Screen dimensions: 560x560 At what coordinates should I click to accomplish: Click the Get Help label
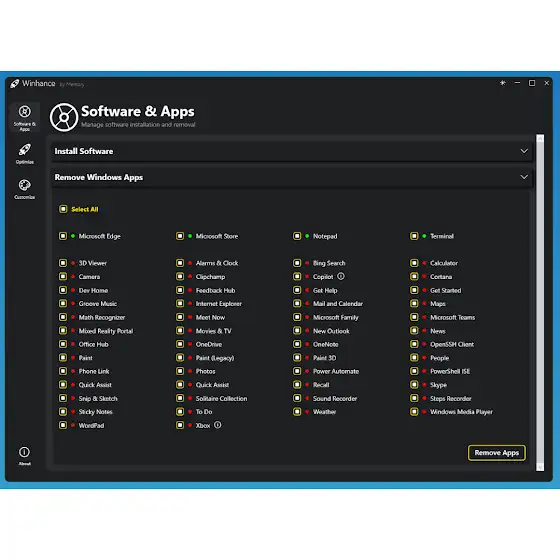325,290
